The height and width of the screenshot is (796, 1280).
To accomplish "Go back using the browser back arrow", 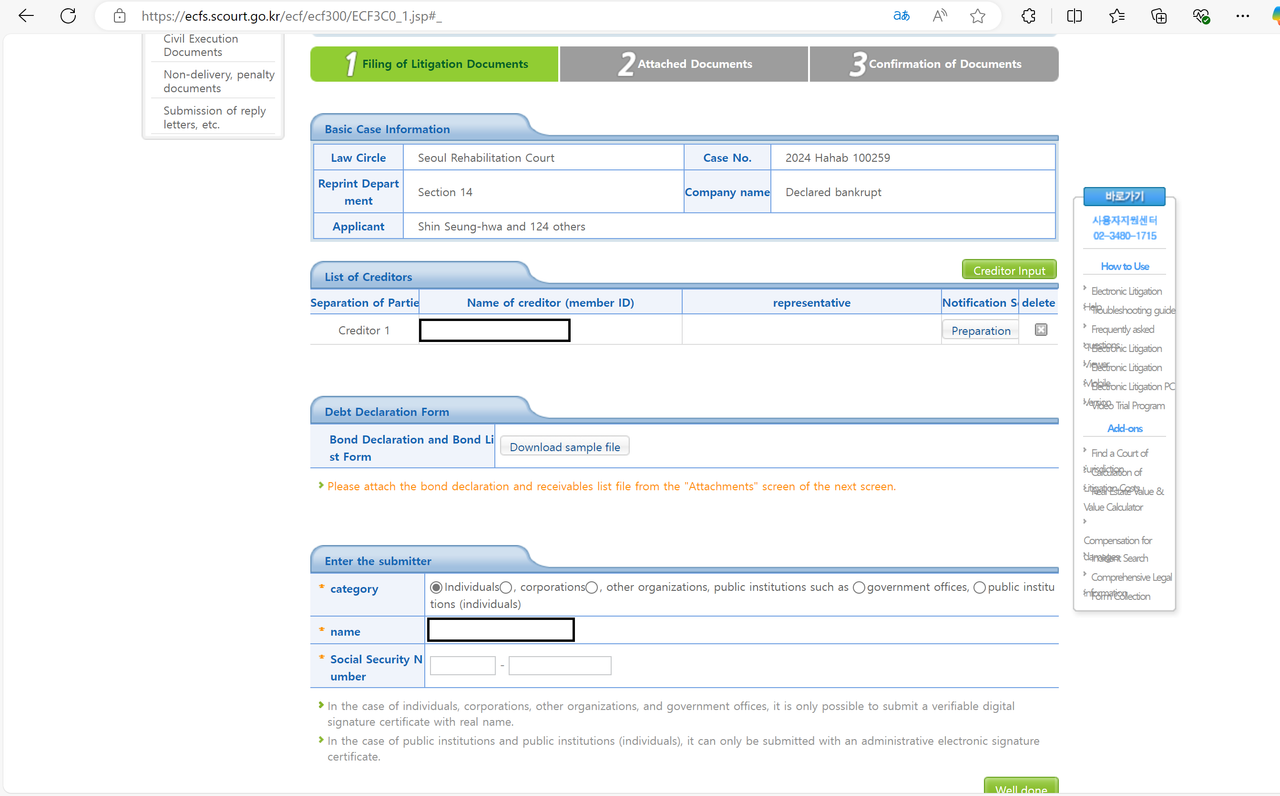I will (26, 16).
